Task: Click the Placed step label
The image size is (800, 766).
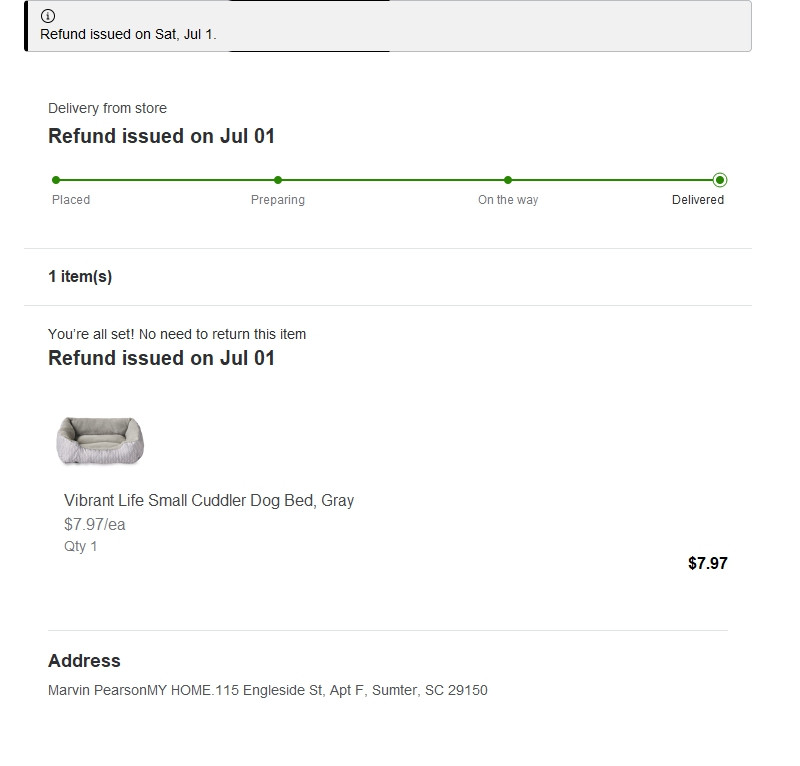Action: pyautogui.click(x=71, y=200)
